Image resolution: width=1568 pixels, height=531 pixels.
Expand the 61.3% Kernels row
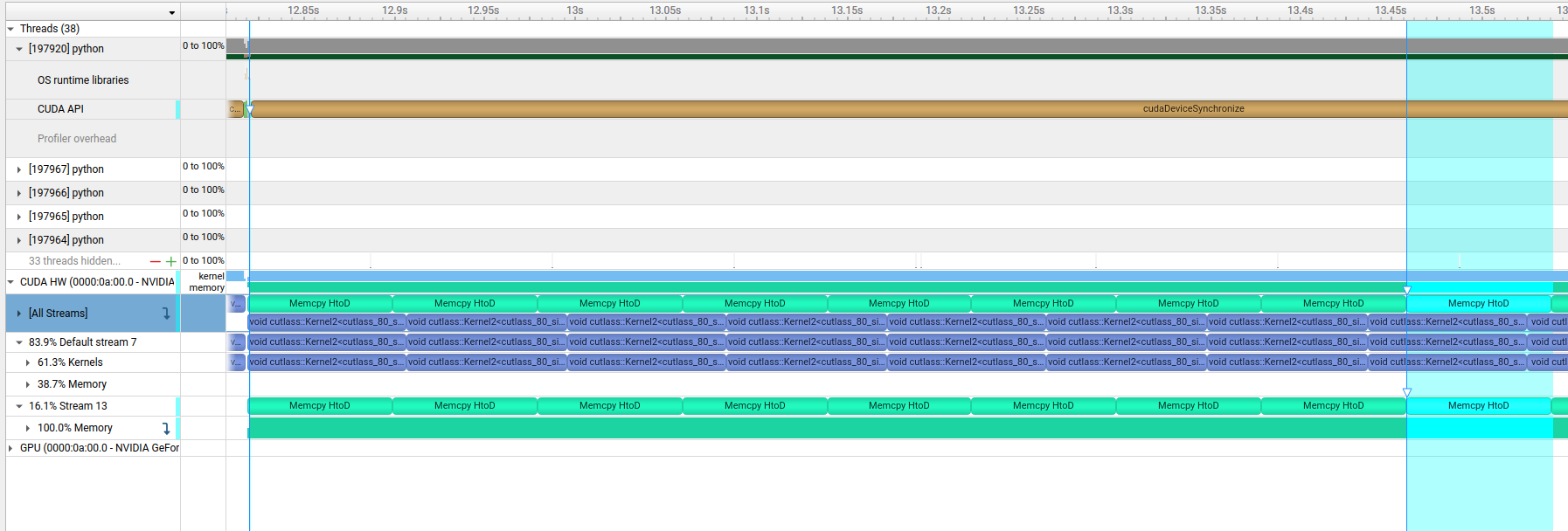point(28,362)
